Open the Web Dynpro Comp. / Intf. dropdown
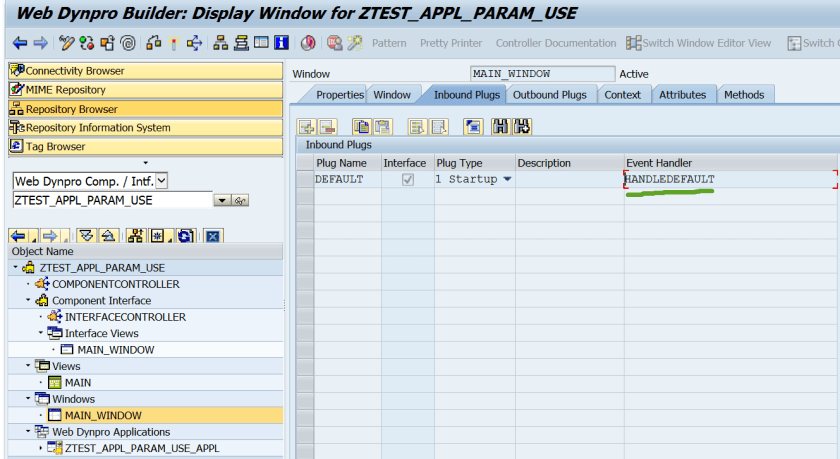The width and height of the screenshot is (840, 459). 162,181
